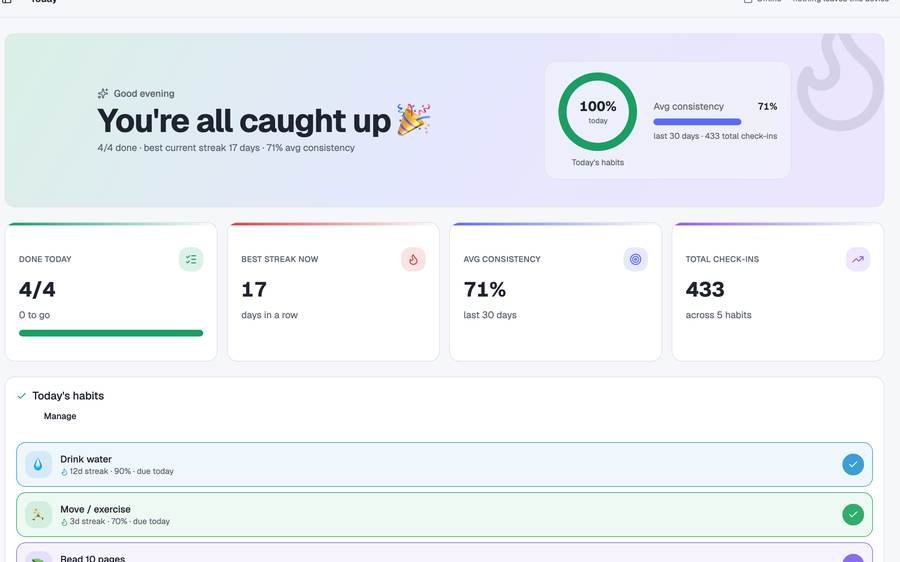Click the '4/4' done today value

pyautogui.click(x=37, y=289)
